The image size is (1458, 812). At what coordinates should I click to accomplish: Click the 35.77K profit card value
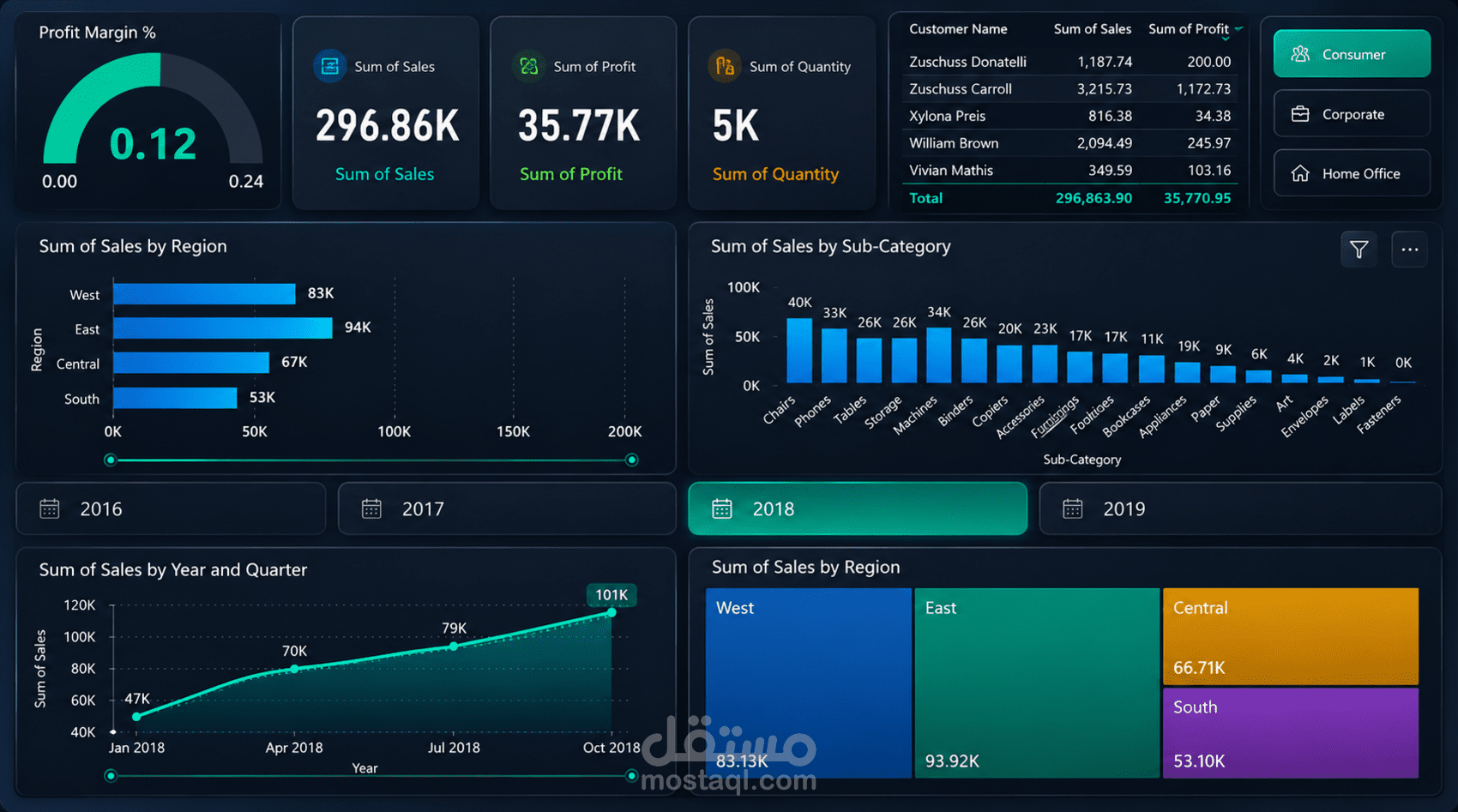click(579, 126)
